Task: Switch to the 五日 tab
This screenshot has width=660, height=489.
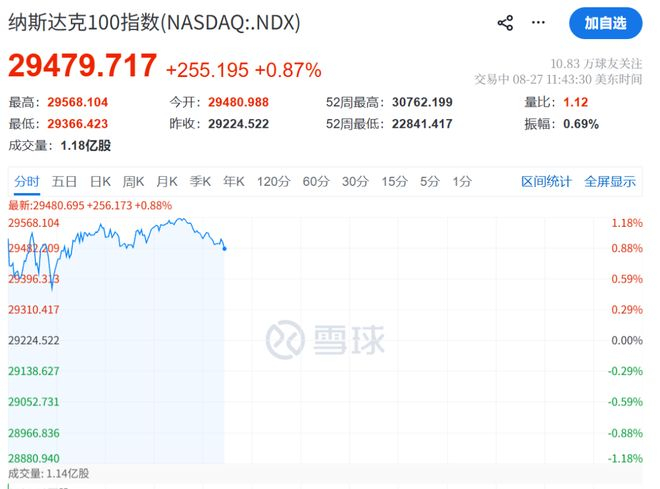Action: pos(64,181)
